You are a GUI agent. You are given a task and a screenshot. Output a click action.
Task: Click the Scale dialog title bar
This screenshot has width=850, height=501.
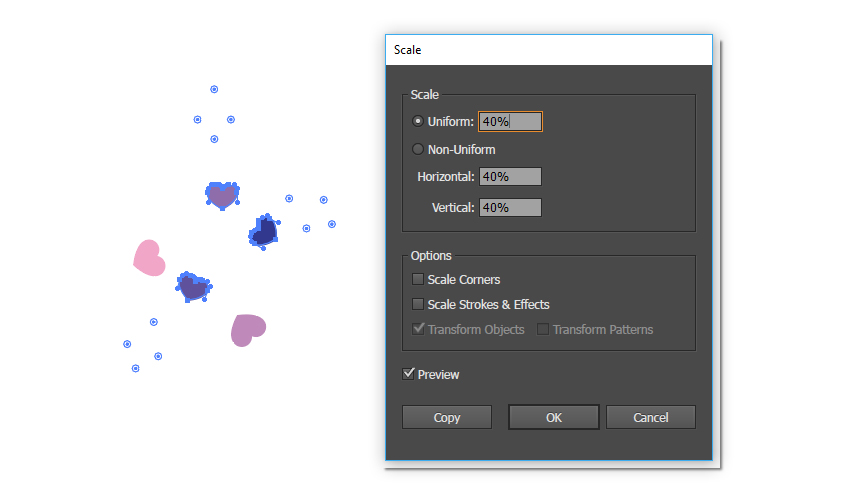click(549, 50)
